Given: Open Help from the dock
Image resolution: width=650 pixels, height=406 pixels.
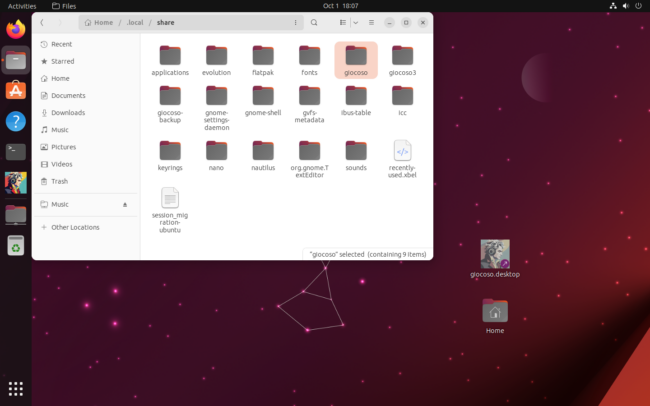Looking at the screenshot, I should [16, 122].
